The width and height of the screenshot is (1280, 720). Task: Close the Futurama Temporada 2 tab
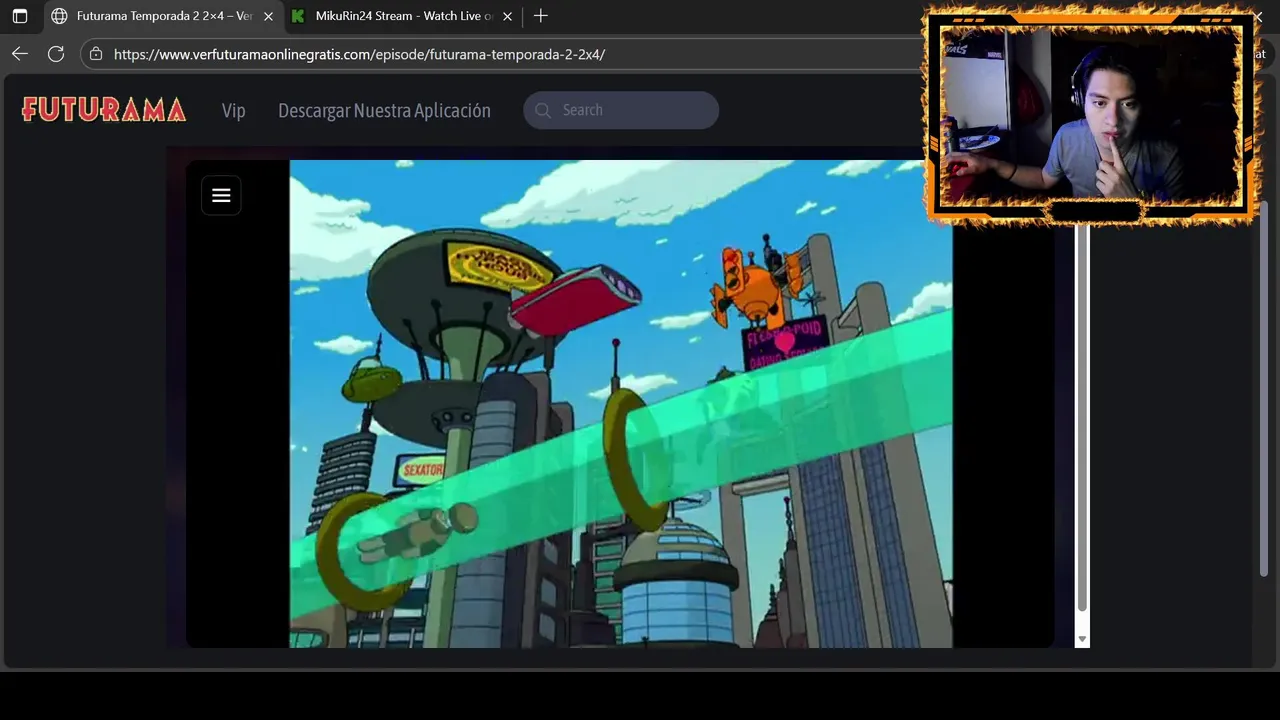(x=268, y=16)
